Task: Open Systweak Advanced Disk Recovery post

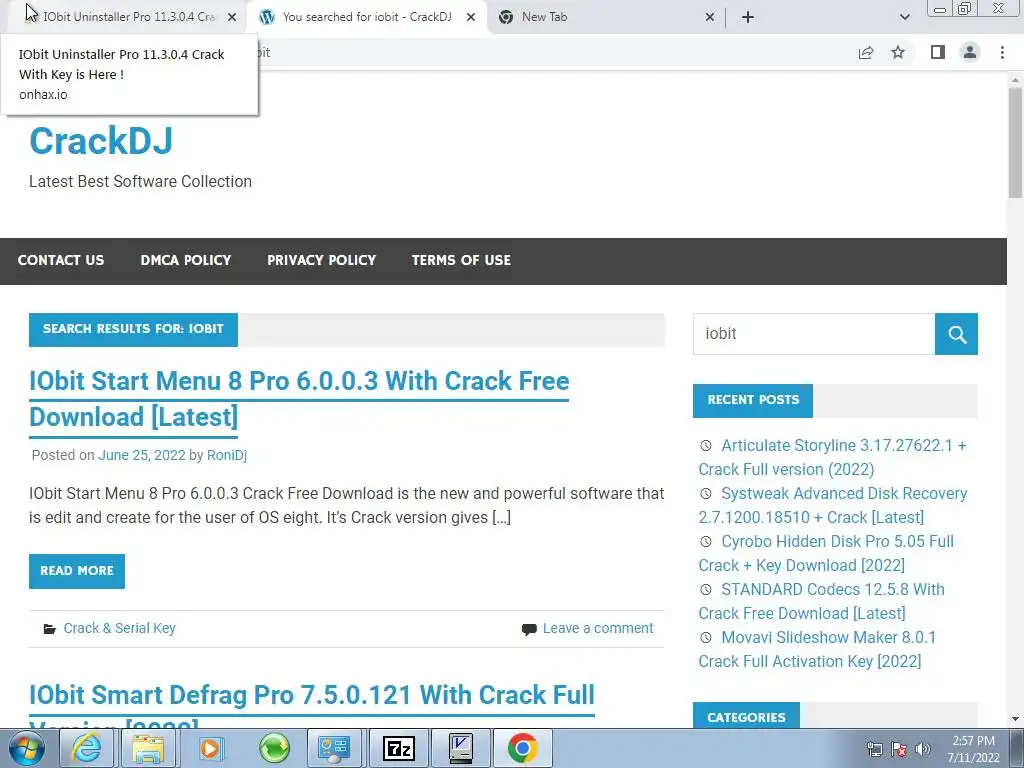Action: (833, 505)
